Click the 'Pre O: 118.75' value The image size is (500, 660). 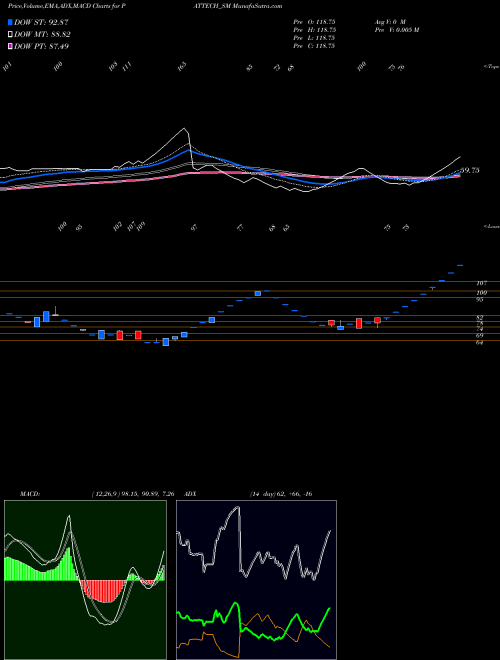coord(314,22)
